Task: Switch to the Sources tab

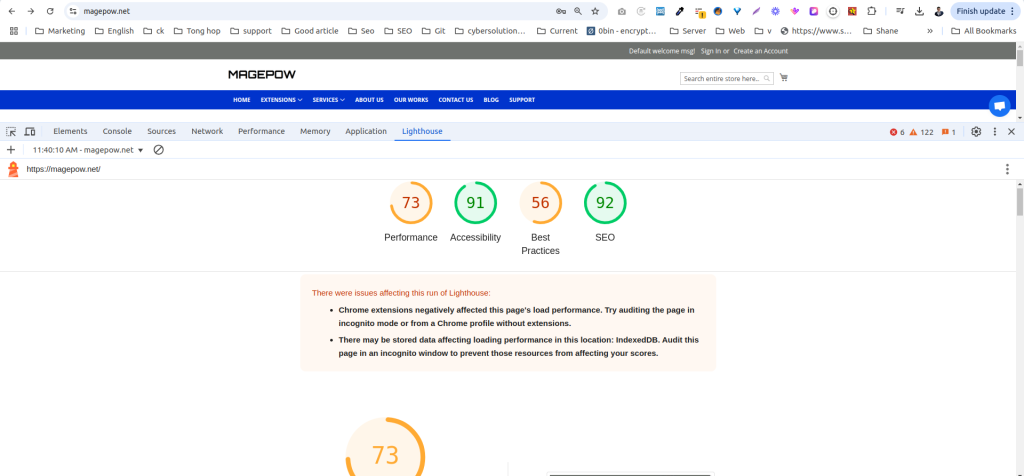Action: point(161,131)
